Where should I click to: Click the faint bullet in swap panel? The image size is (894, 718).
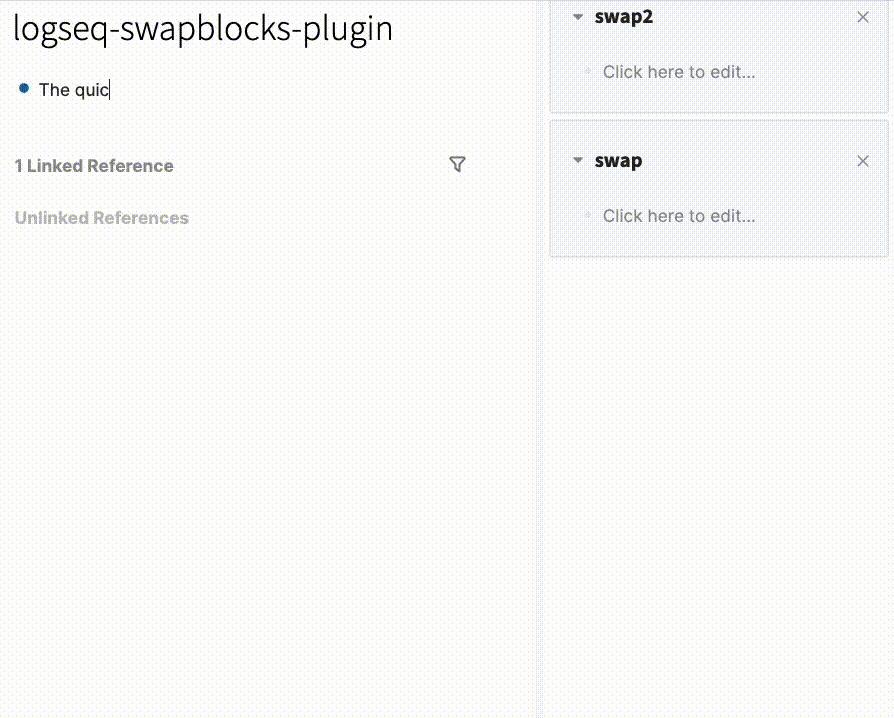(587, 216)
